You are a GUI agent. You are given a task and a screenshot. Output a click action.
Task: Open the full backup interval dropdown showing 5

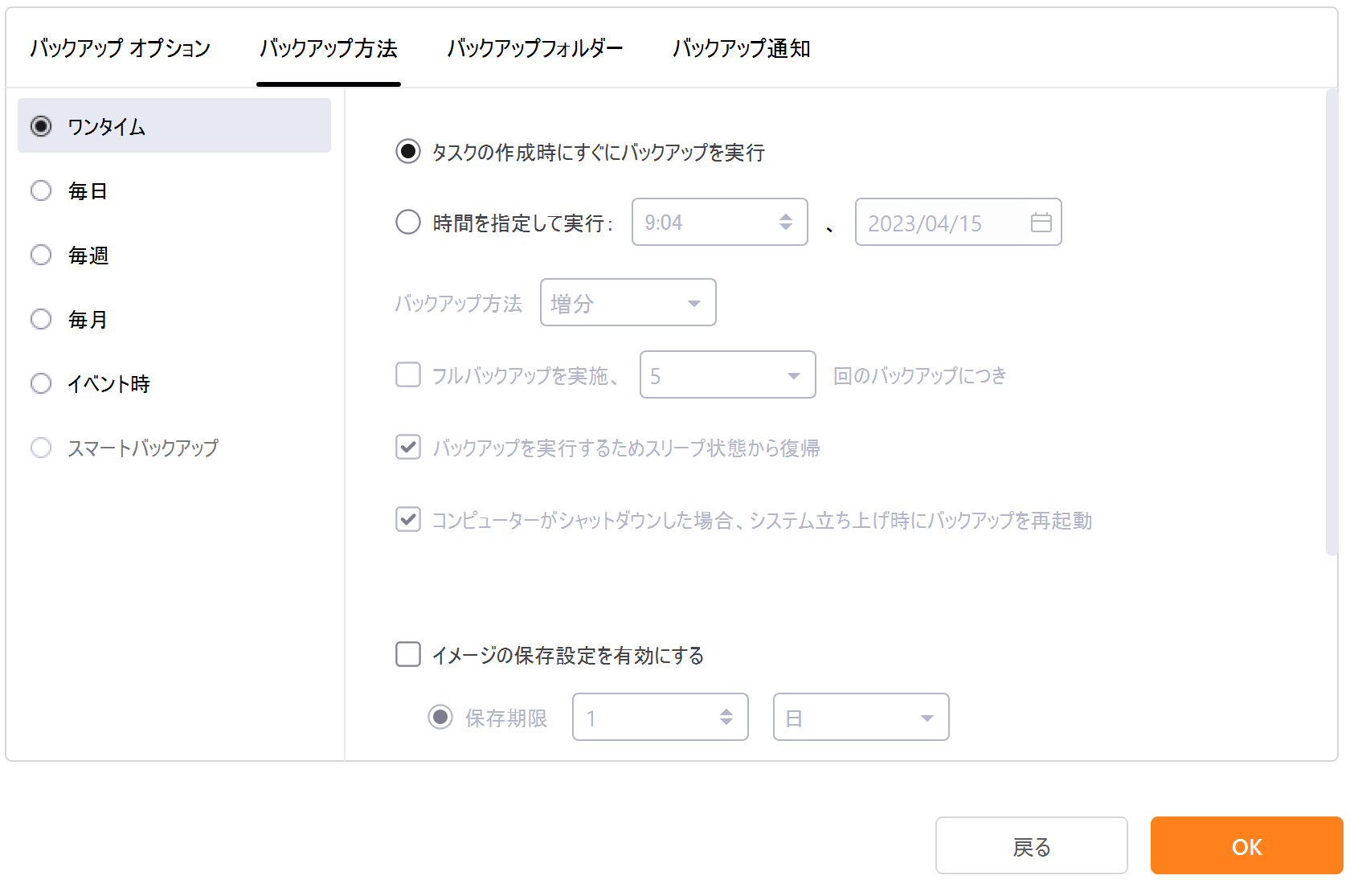coord(728,374)
